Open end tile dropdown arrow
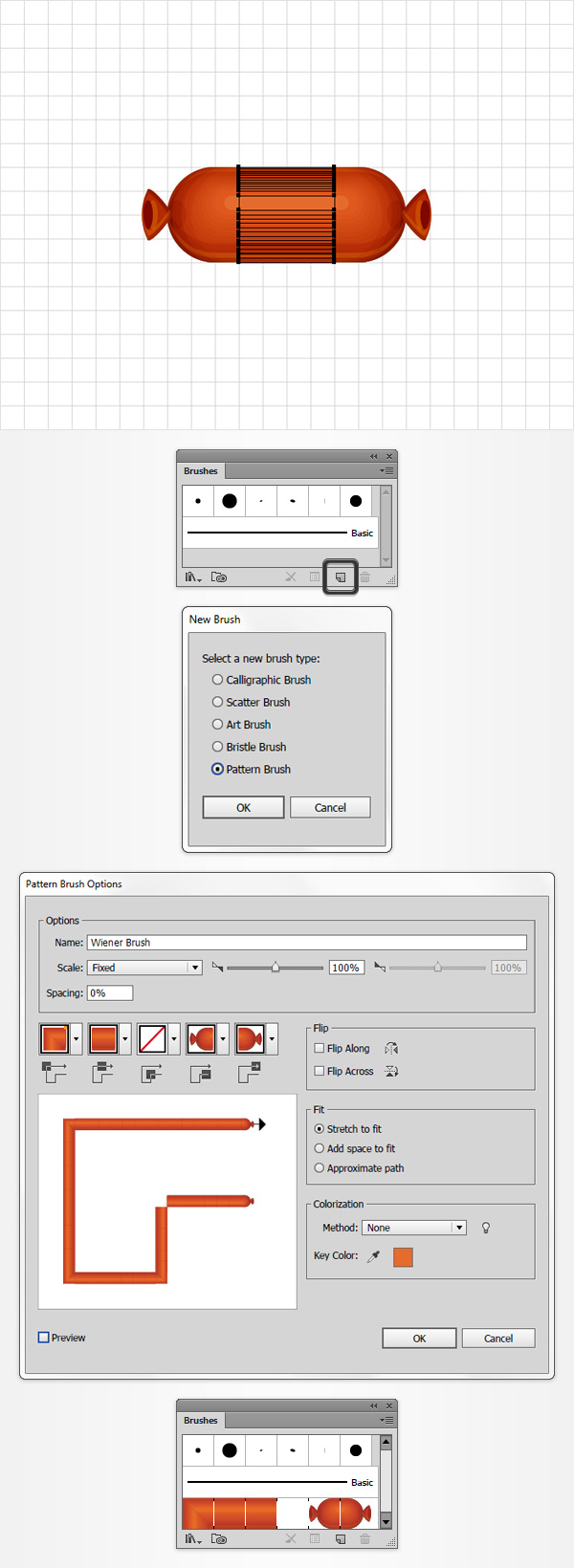 coord(272,1038)
